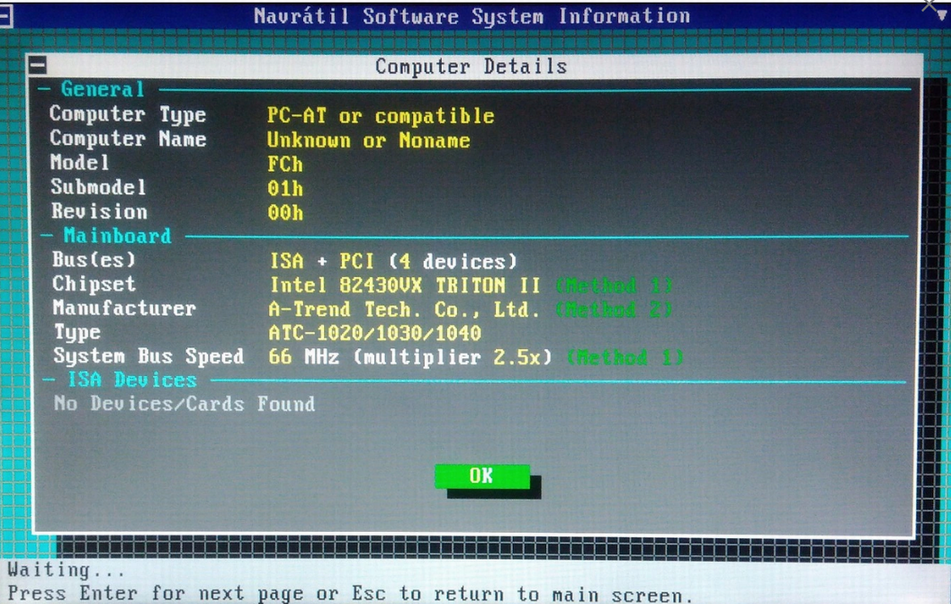Click the Bus(es) label
Image resolution: width=951 pixels, height=604 pixels.
94,260
